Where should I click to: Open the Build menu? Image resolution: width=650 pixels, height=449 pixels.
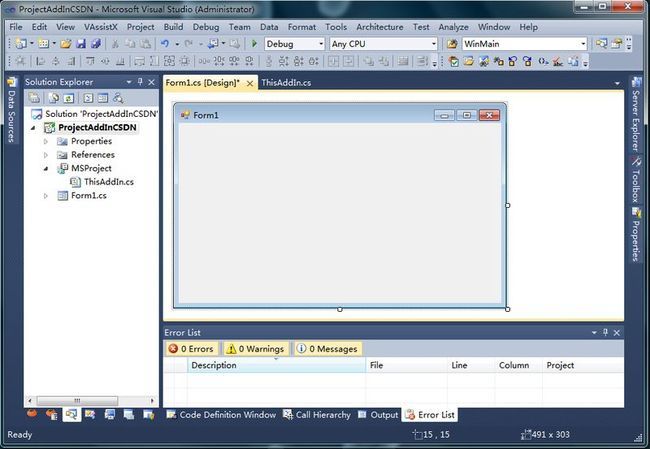pyautogui.click(x=173, y=27)
